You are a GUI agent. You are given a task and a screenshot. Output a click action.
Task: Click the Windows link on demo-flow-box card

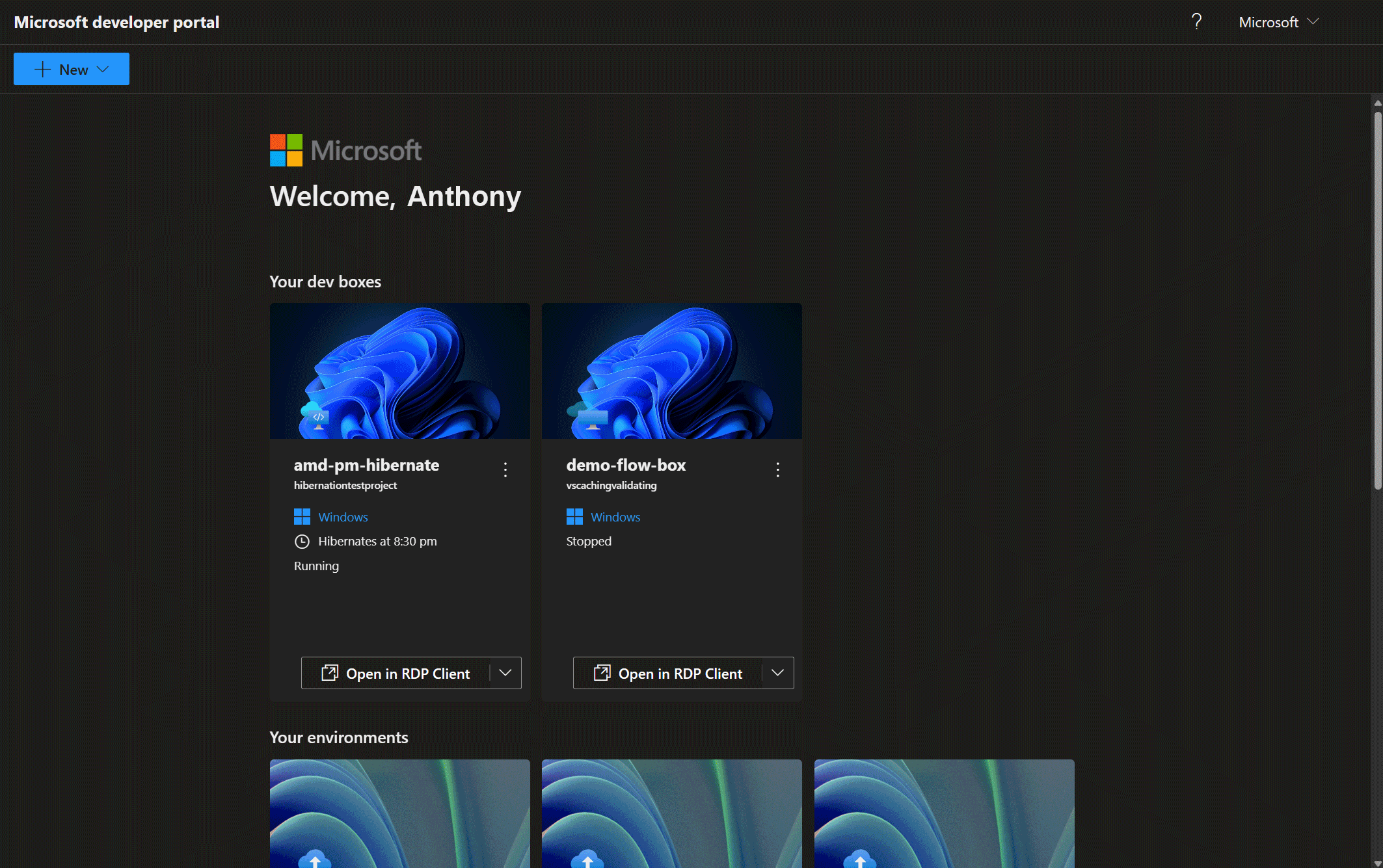coord(615,517)
